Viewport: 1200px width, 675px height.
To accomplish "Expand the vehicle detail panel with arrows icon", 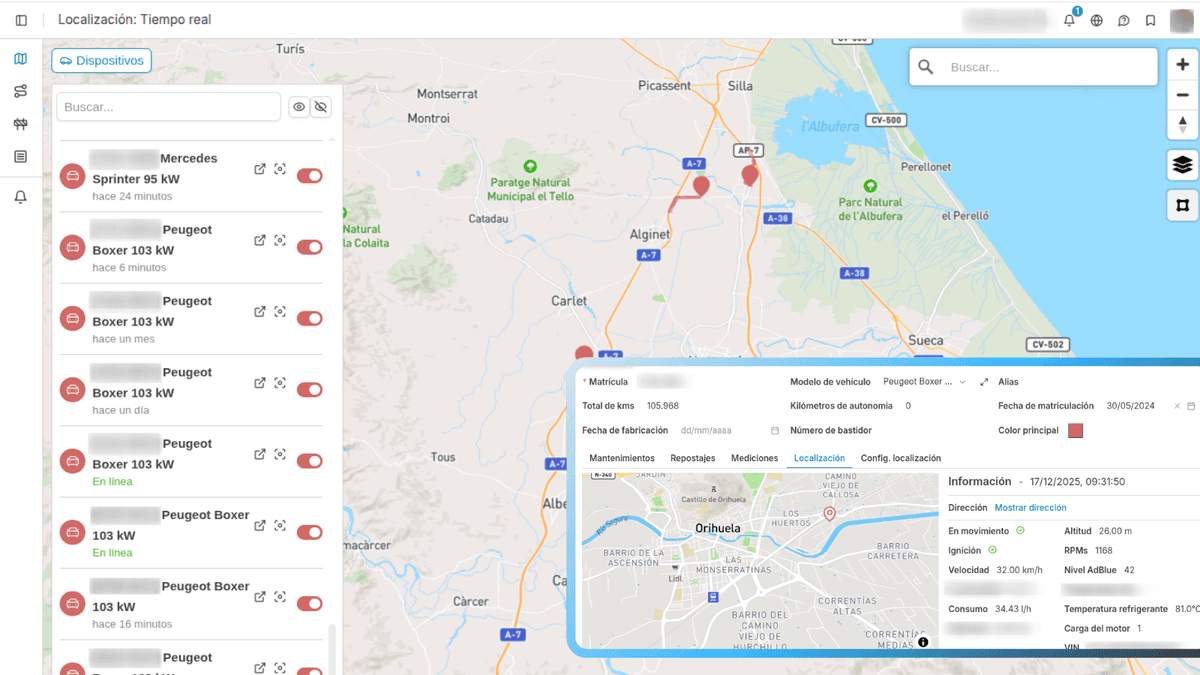I will (x=984, y=382).
